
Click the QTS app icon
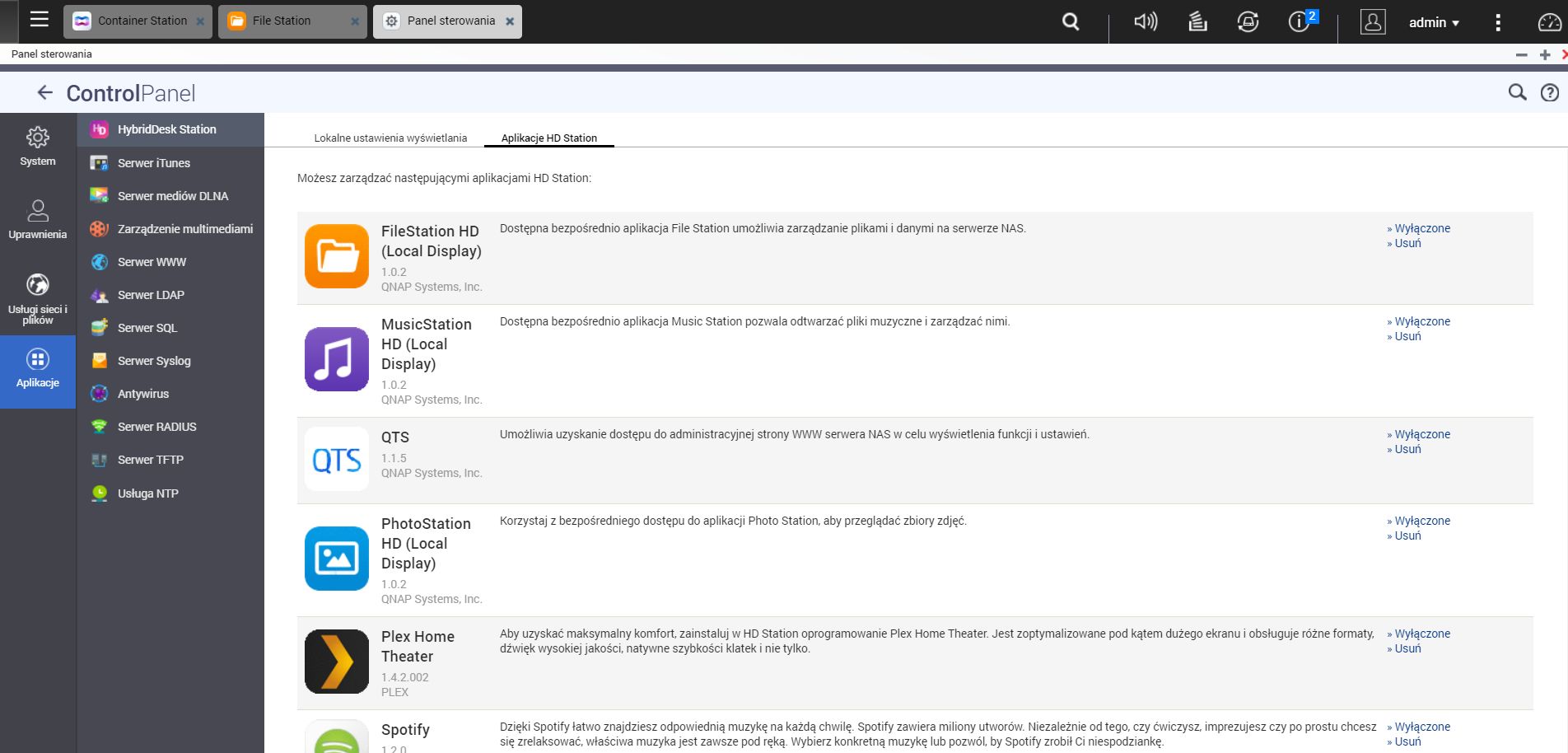337,459
